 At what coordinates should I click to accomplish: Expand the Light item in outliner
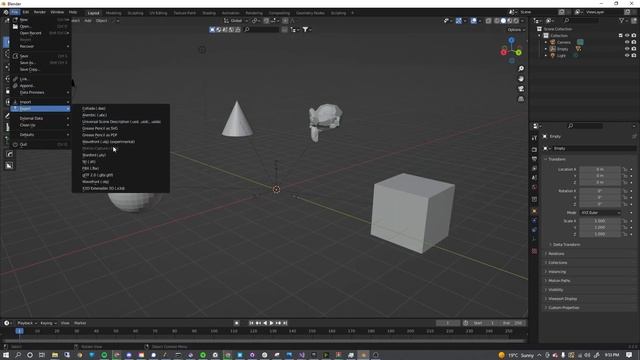(x=546, y=55)
